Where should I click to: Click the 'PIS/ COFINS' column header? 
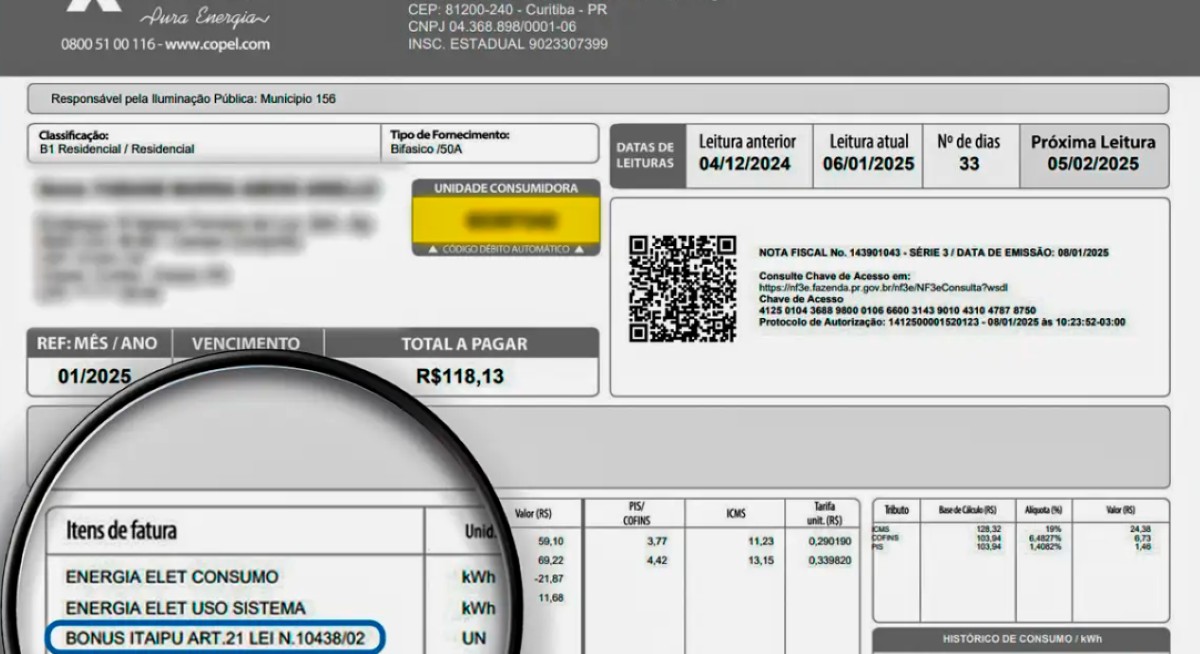[x=635, y=513]
